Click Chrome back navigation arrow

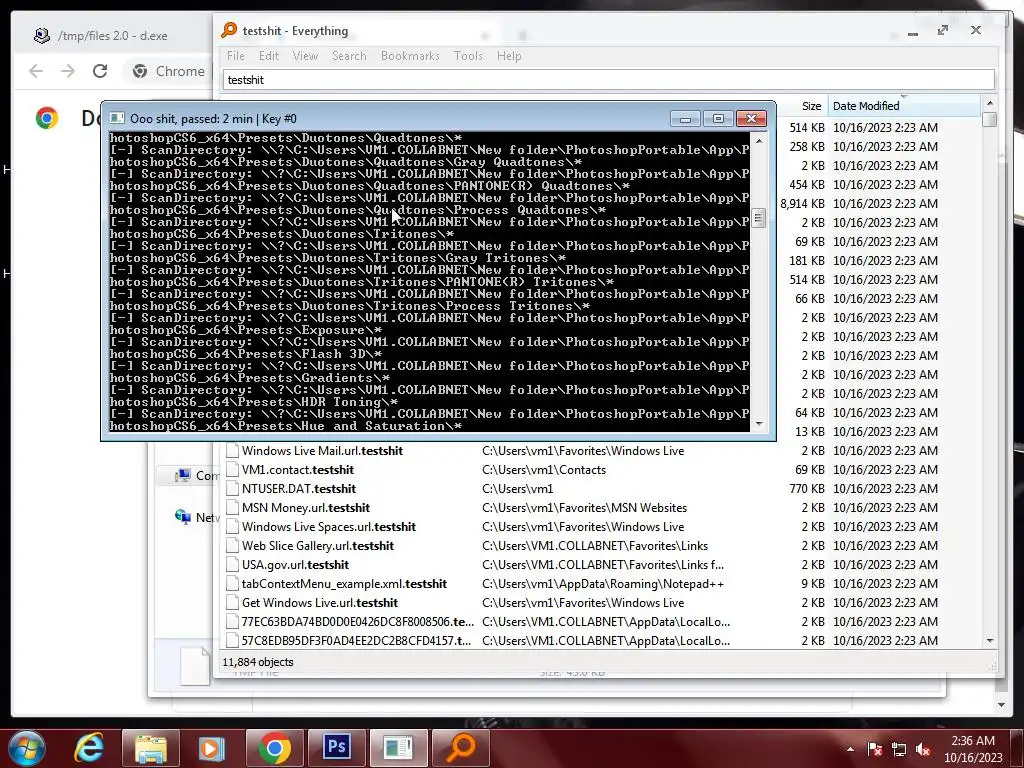click(36, 71)
